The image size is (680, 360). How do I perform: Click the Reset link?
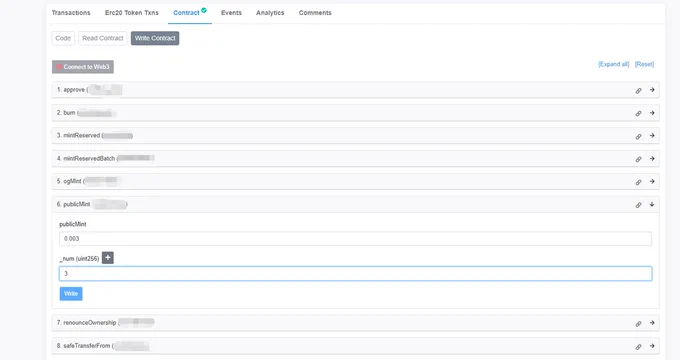point(644,64)
